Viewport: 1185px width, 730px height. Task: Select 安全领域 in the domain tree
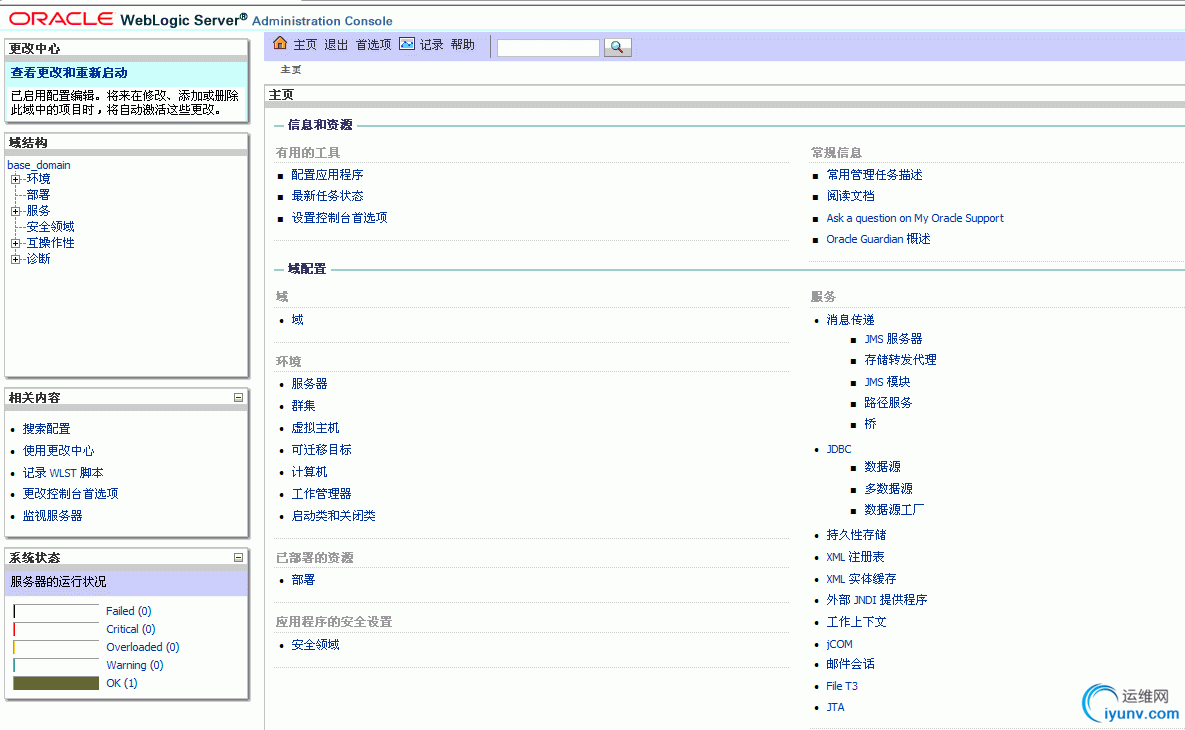pos(50,227)
